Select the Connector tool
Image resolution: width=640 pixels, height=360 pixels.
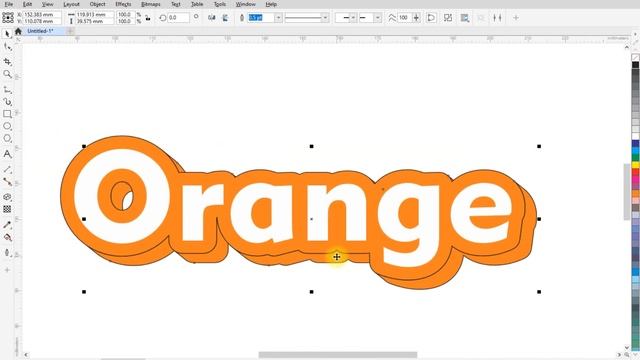(x=7, y=182)
